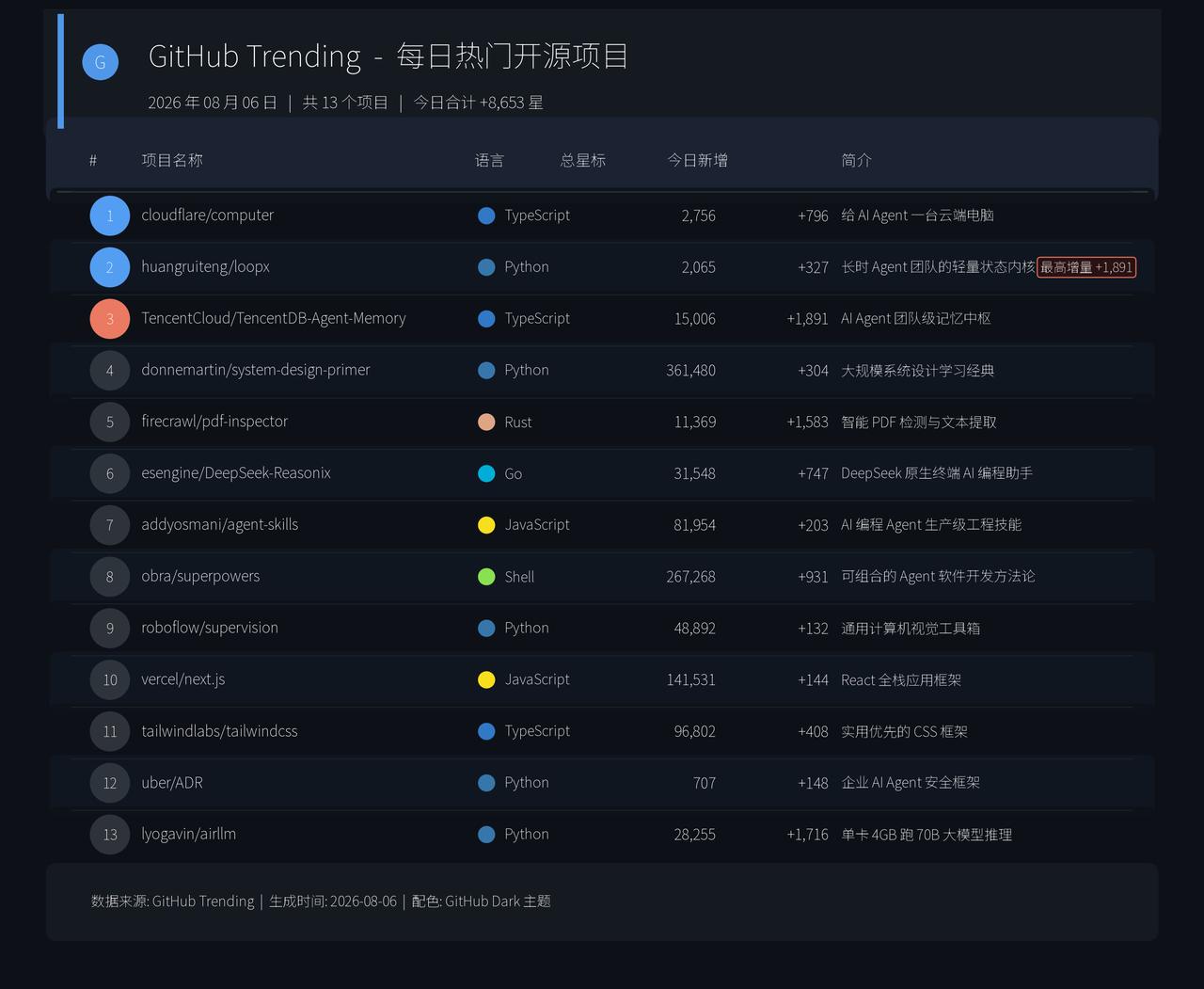Open uber/ADR repository

click(172, 783)
